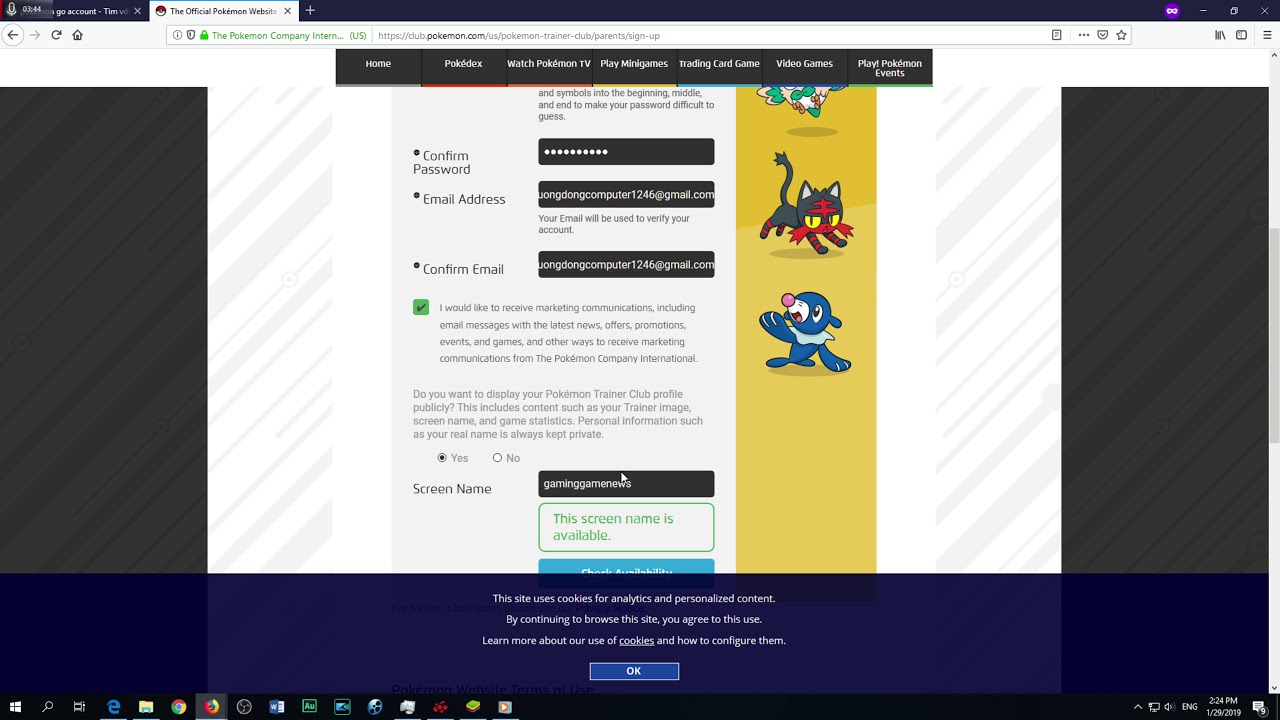The width and height of the screenshot is (1280, 720).
Task: Switch to the first browser tab
Action: click(72, 11)
